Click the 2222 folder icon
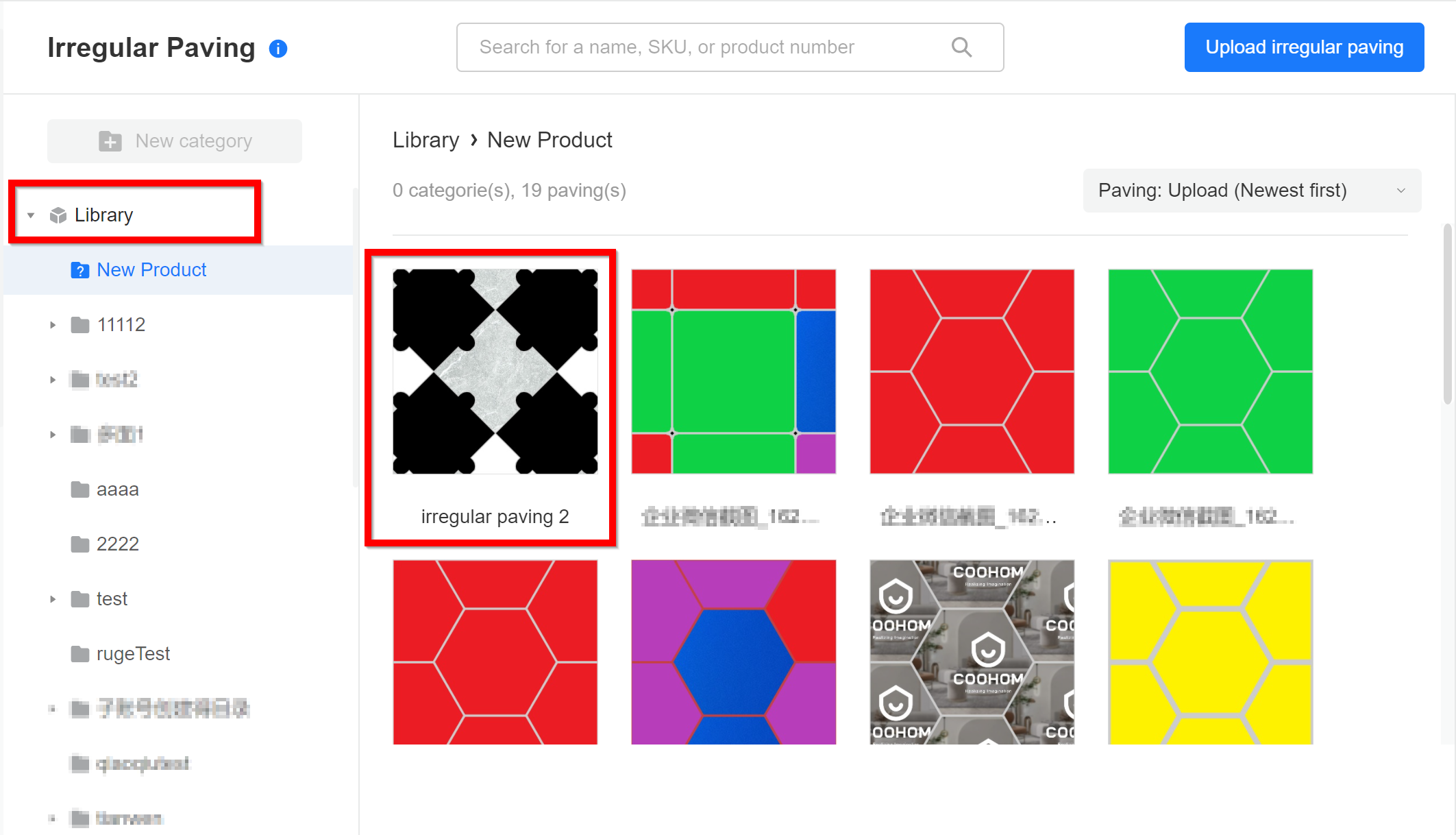 click(80, 544)
